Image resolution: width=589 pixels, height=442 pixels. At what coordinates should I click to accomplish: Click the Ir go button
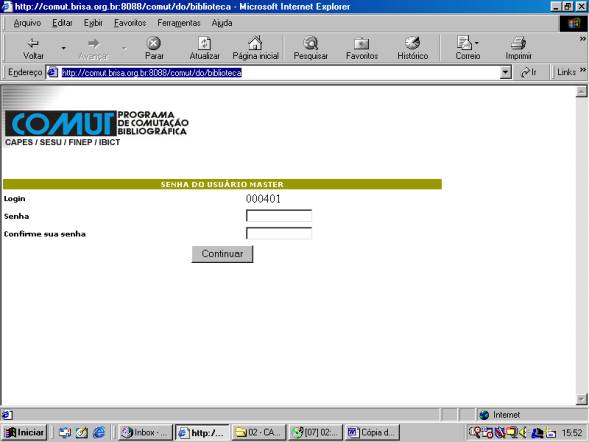[x=529, y=72]
